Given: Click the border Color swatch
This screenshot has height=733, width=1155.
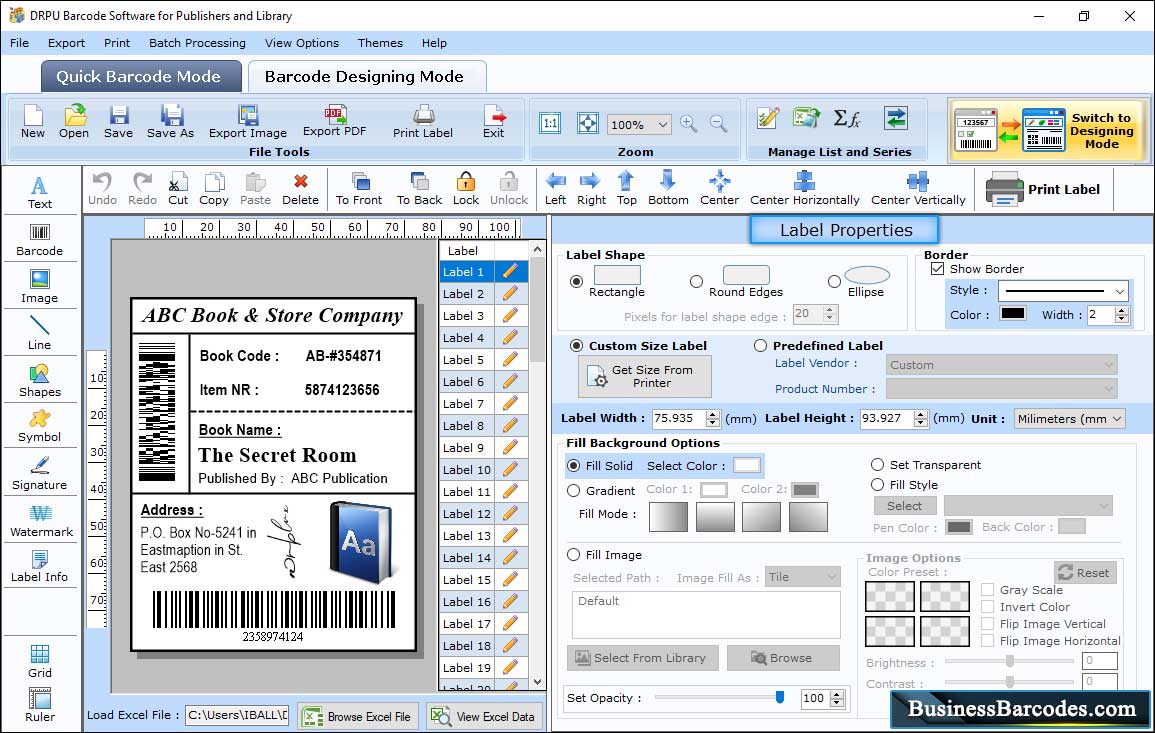Looking at the screenshot, I should [x=1013, y=314].
